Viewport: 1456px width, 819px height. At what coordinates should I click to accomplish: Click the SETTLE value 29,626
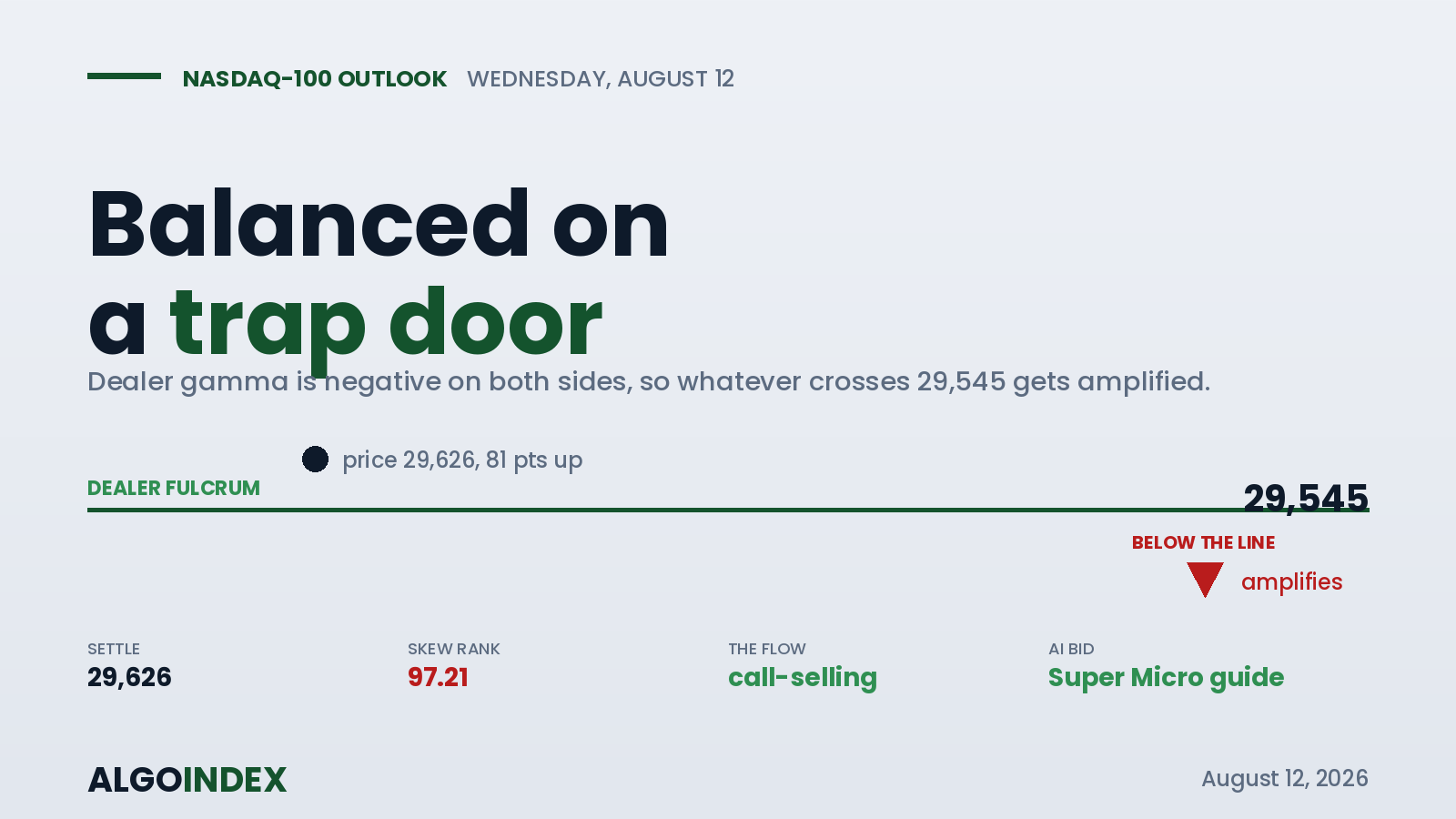pyautogui.click(x=129, y=677)
